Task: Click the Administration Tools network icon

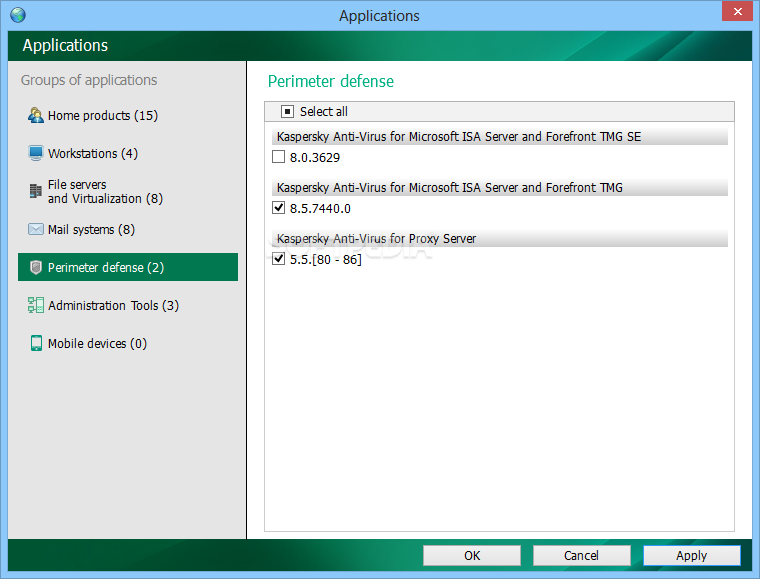Action: 35,305
